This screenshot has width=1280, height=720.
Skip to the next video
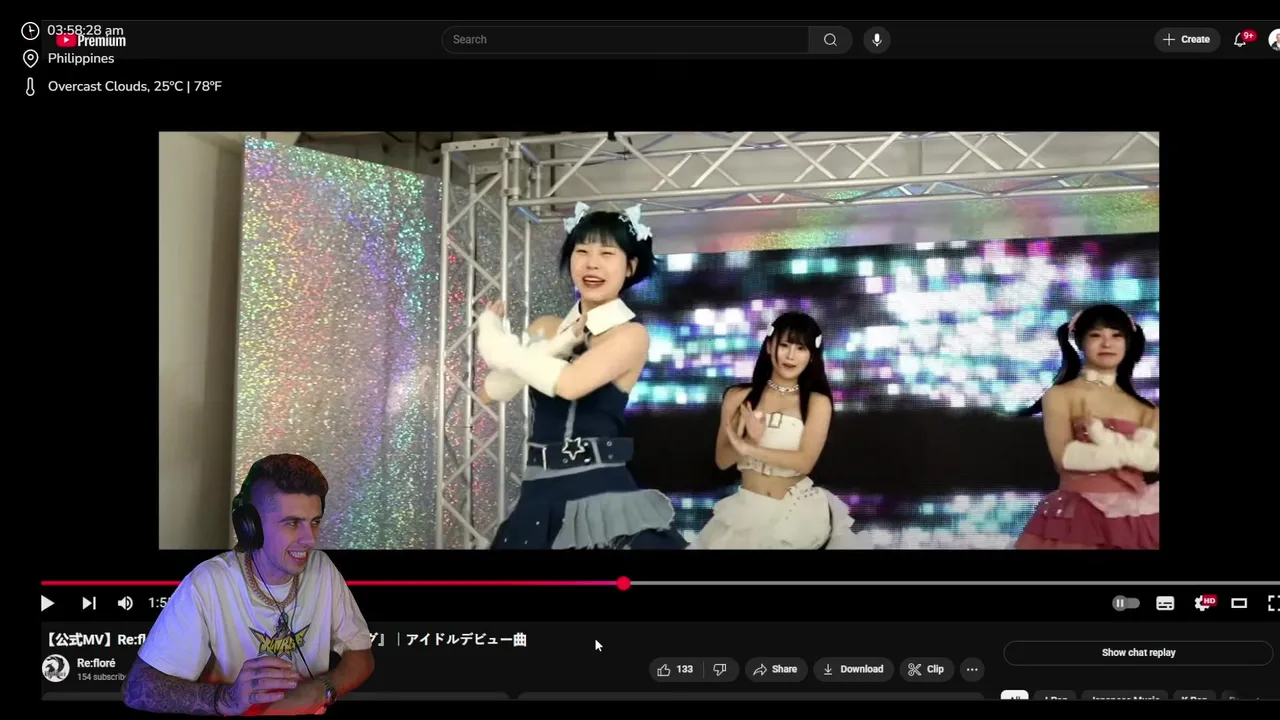pyautogui.click(x=88, y=603)
